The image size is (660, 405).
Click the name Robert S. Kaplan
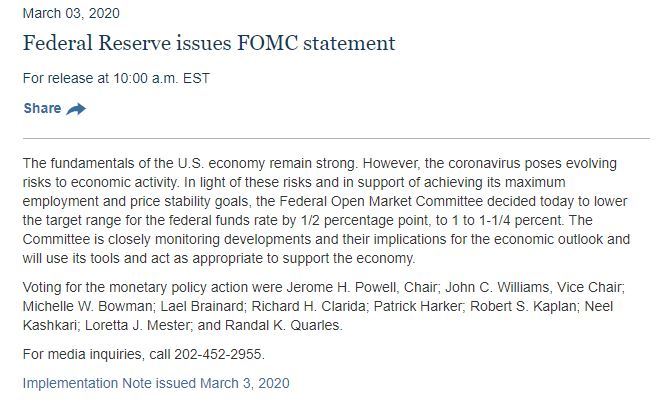point(523,306)
